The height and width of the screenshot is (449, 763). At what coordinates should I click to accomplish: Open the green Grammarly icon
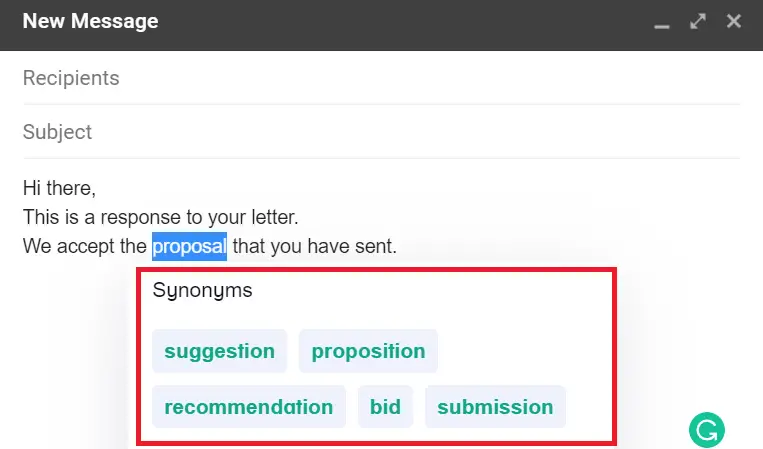(x=707, y=430)
